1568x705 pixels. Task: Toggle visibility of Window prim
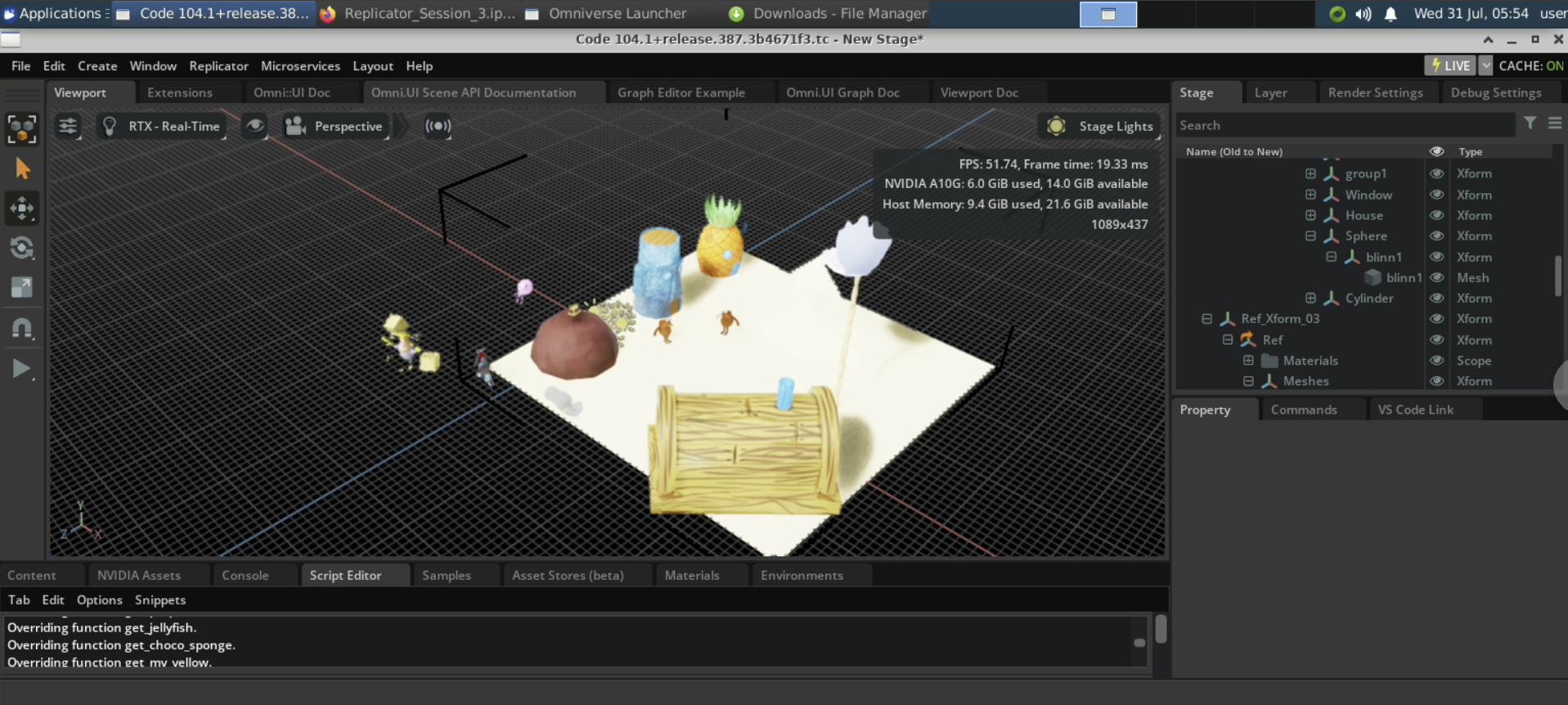(x=1436, y=195)
